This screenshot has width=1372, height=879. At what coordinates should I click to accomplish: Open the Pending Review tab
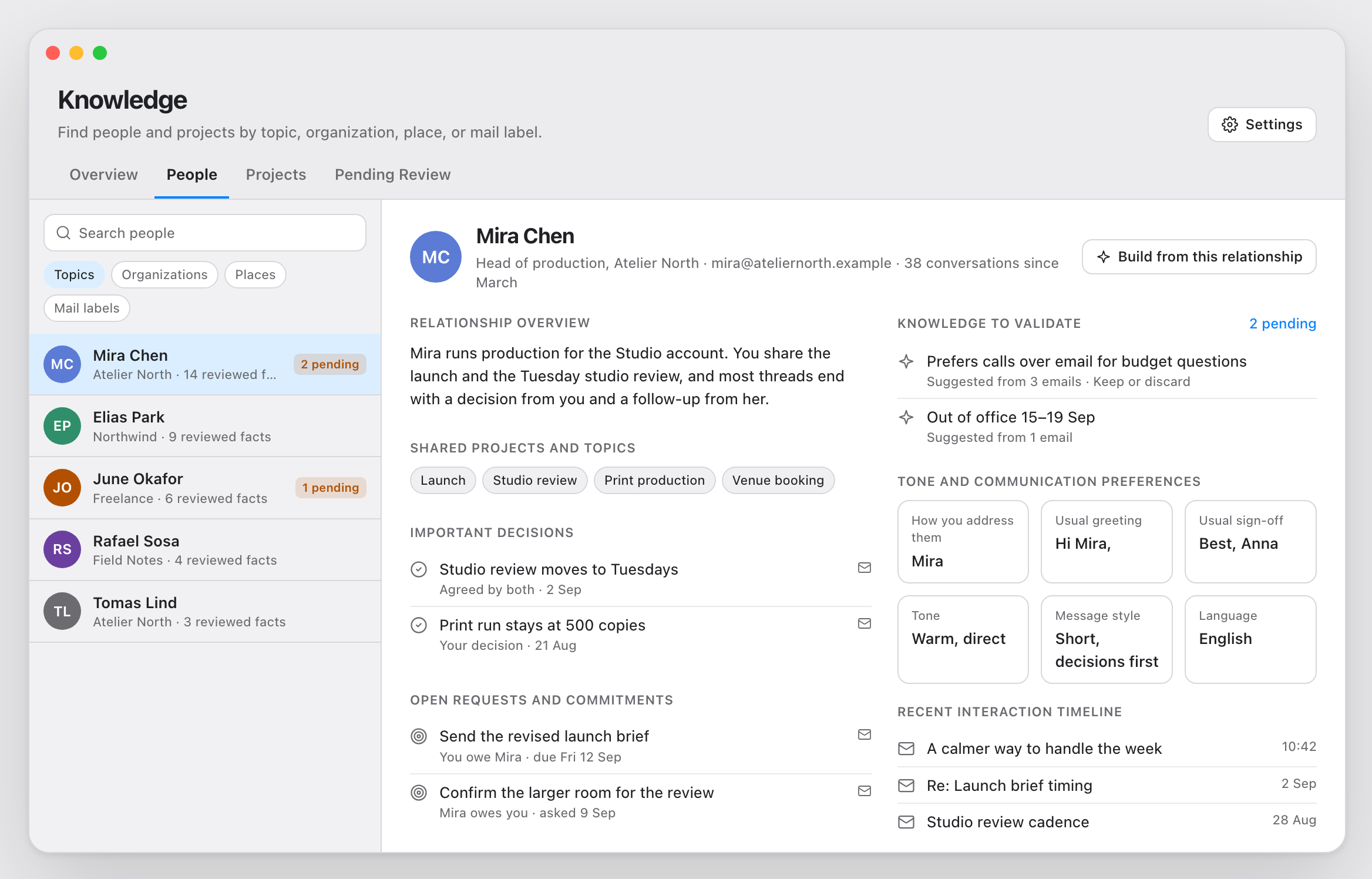pos(392,175)
